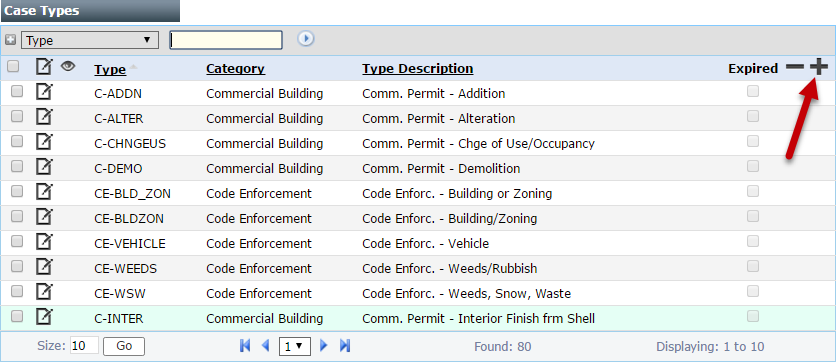Image resolution: width=836 pixels, height=362 pixels.
Task: Open edit icon for C-ADDN row
Action: click(44, 93)
